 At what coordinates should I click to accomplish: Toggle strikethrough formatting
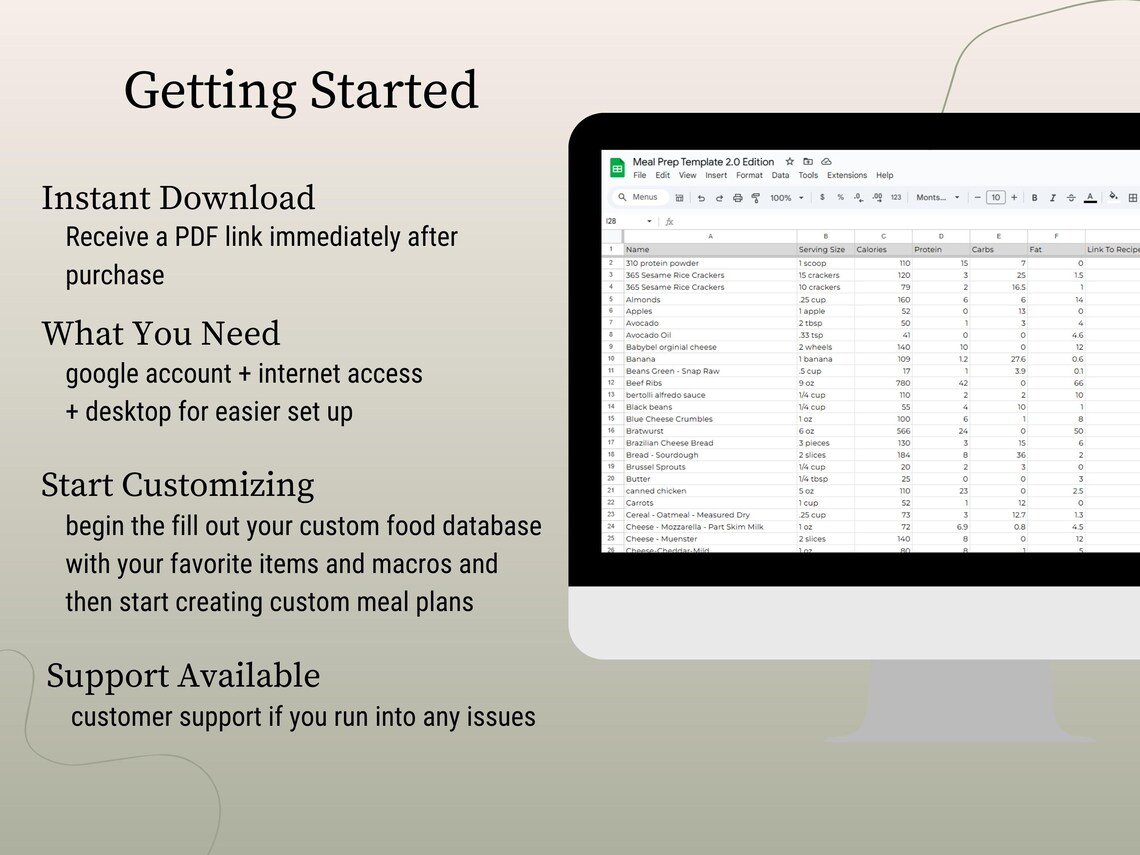pos(1070,197)
